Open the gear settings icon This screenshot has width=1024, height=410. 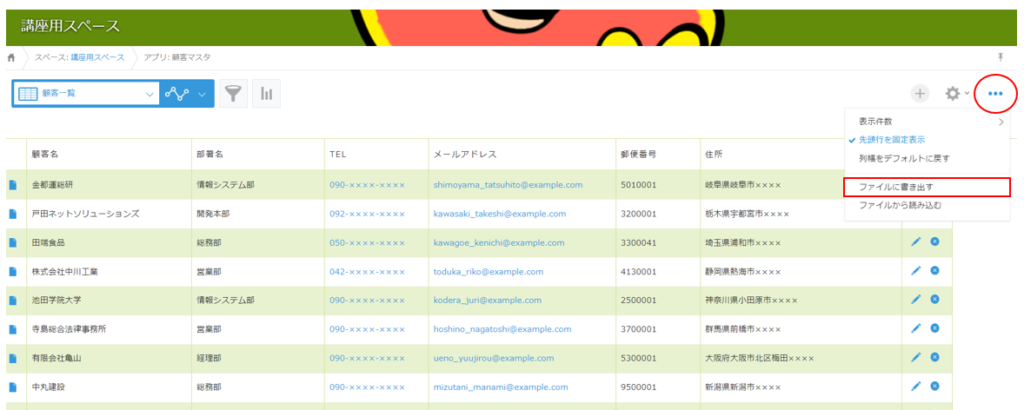point(953,93)
